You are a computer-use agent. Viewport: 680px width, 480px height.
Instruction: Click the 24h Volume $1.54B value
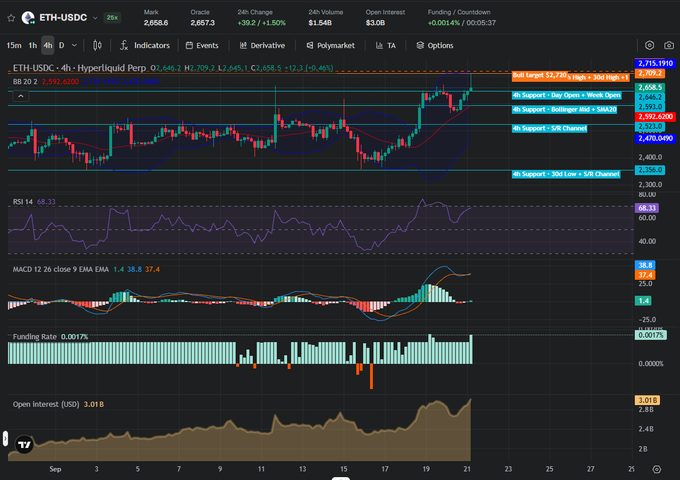pos(320,23)
